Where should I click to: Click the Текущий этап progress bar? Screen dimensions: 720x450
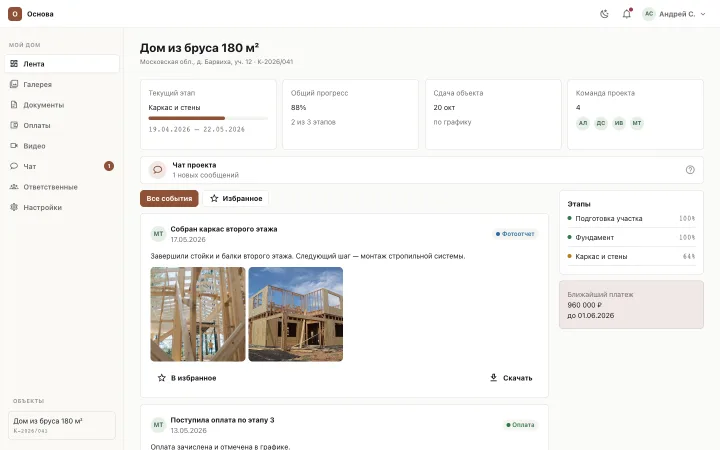pos(208,118)
